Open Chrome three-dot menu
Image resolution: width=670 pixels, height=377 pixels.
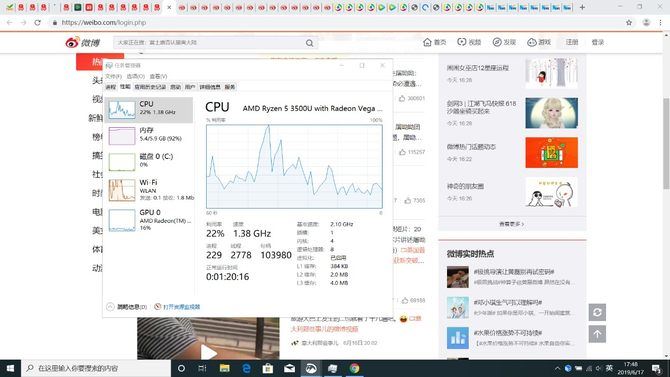[x=661, y=23]
